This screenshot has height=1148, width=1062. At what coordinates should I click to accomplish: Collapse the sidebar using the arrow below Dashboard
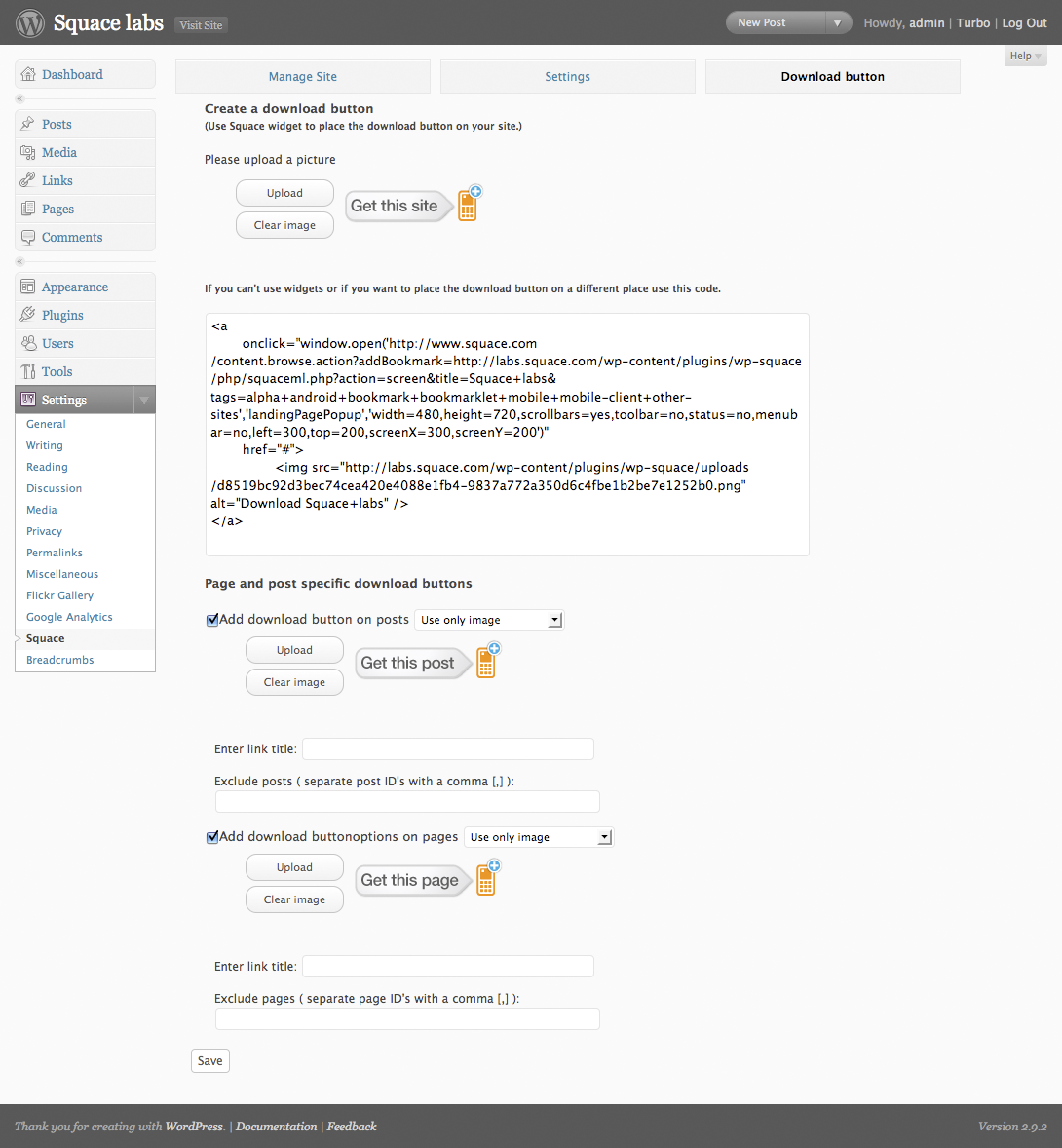19,98
